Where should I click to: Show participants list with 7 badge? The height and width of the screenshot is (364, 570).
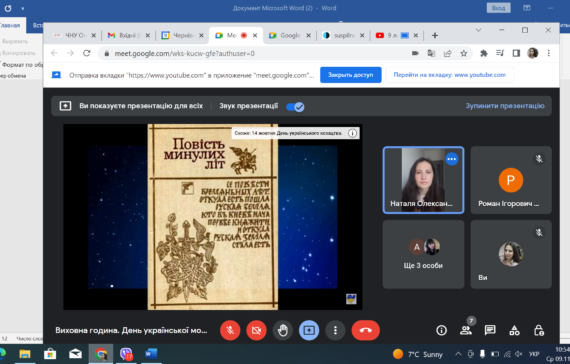coord(466,329)
